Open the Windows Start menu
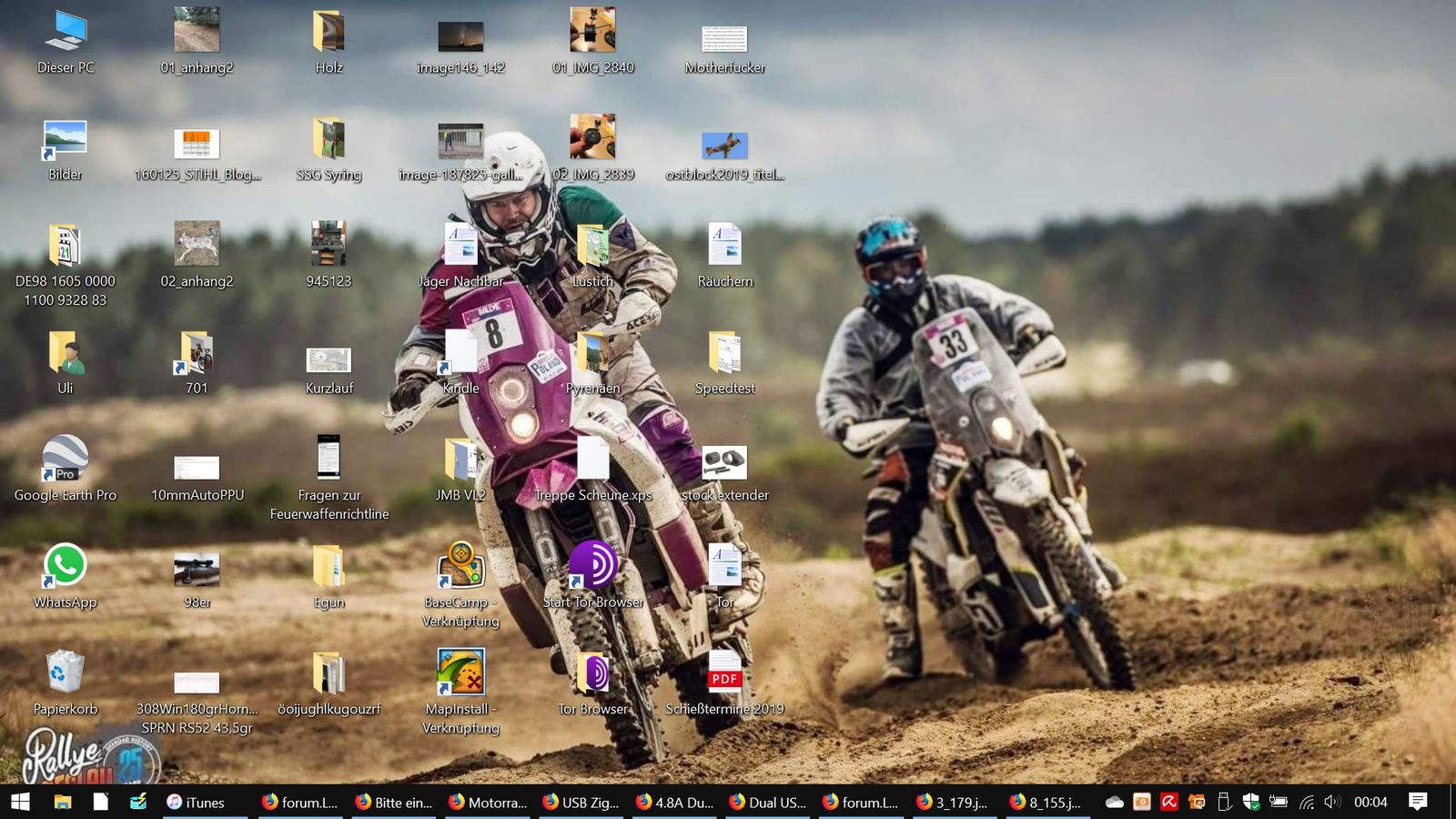Viewport: 1456px width, 819px height. pyautogui.click(x=20, y=802)
